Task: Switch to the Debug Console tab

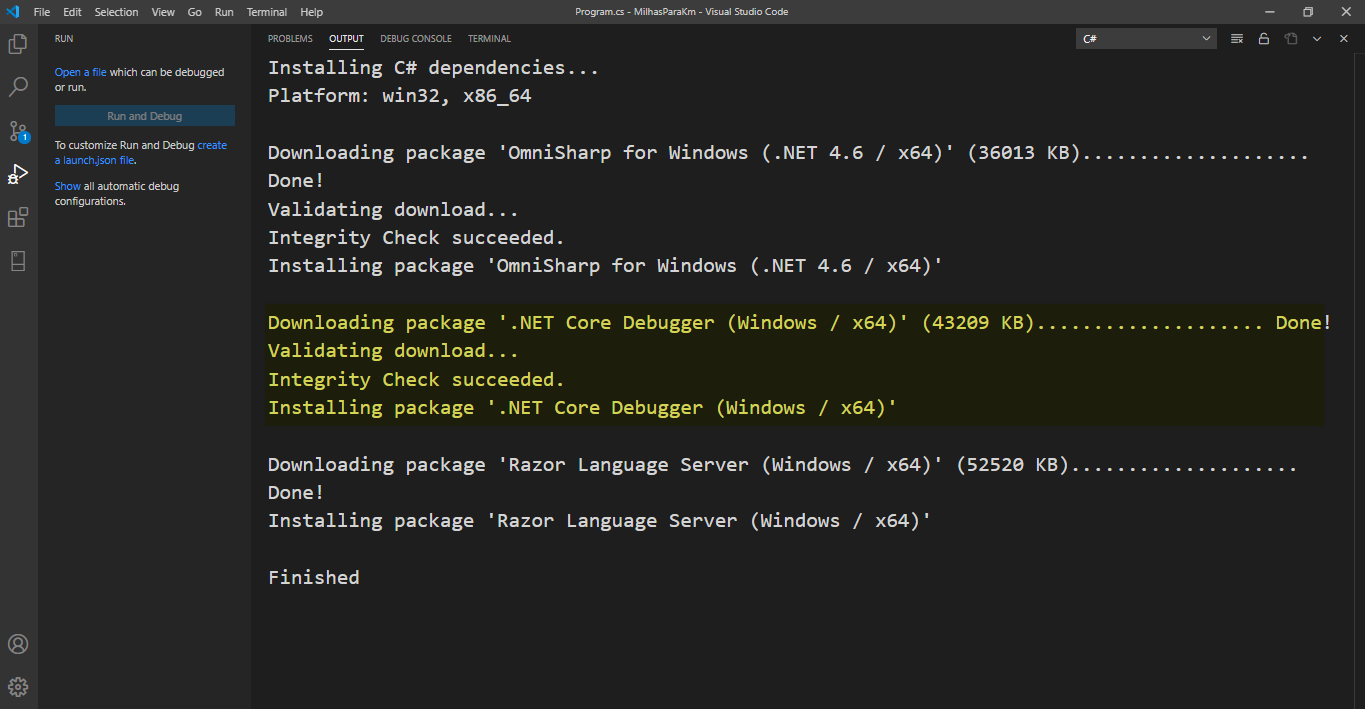Action: click(x=416, y=39)
